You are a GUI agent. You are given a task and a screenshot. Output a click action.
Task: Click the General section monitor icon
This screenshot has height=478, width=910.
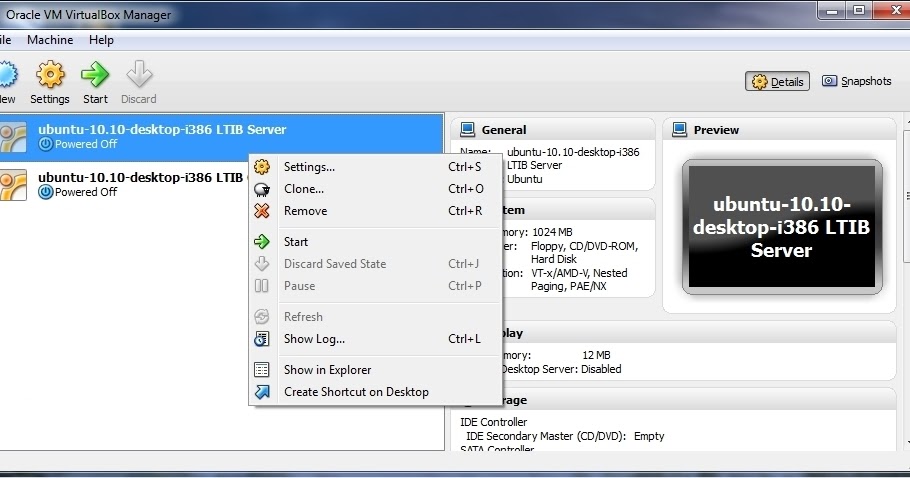tap(467, 129)
